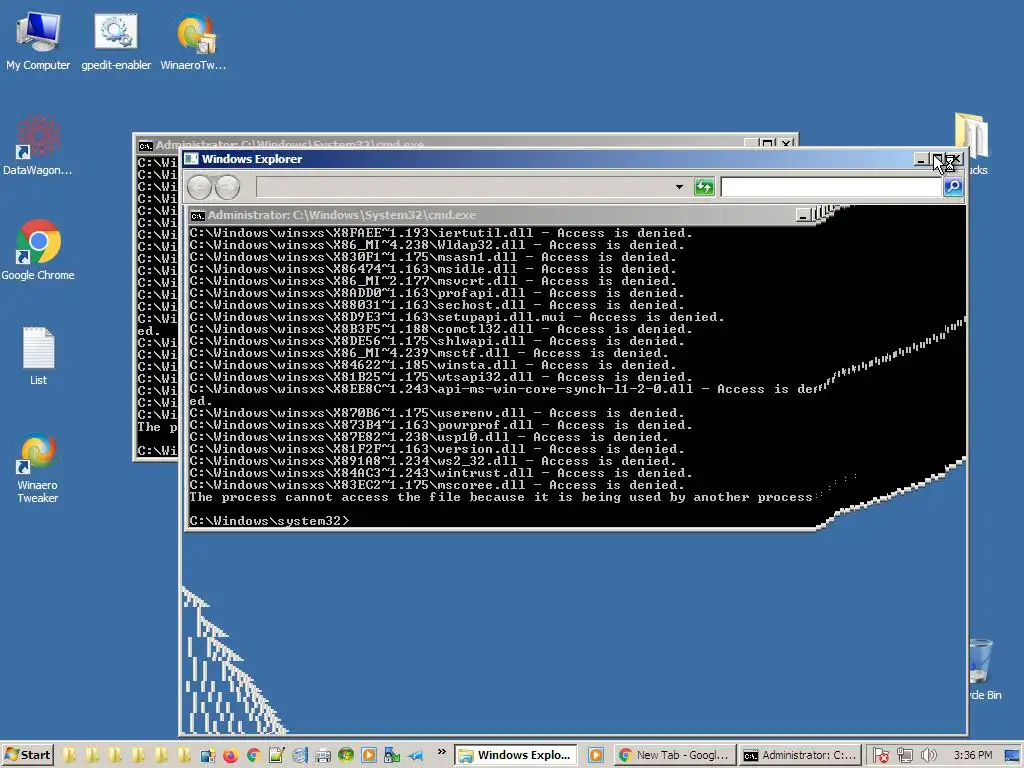
Task: Expand the quick launch overflow chevron
Action: (441, 752)
